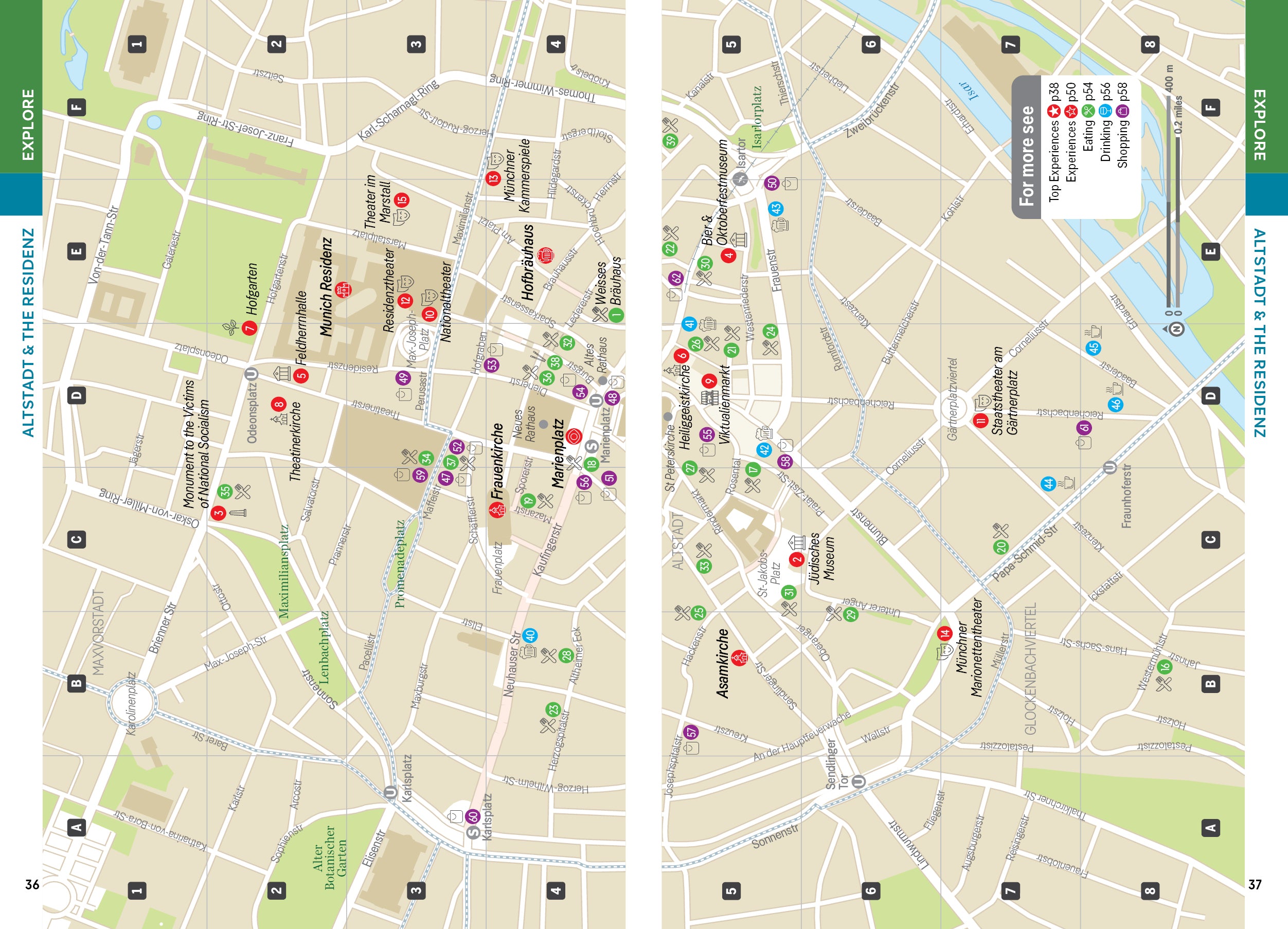Select the Hofbräuhaus red beer icon
The image size is (1288, 929).
[545, 256]
